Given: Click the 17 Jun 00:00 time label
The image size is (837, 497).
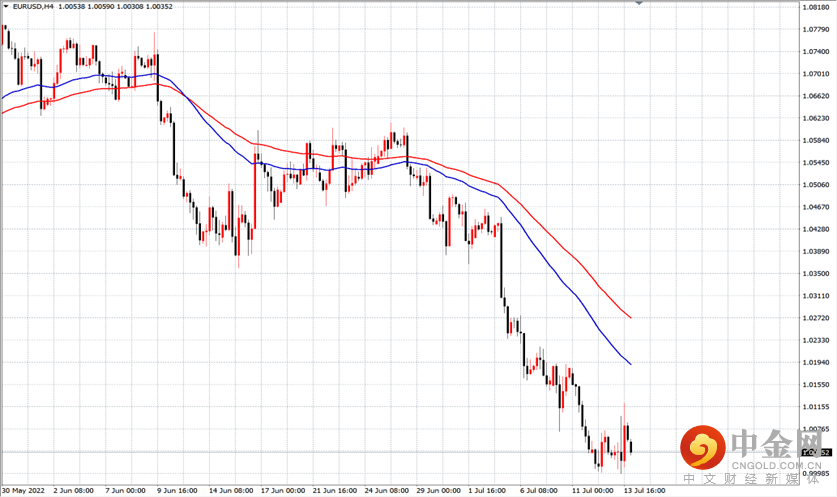Looking at the screenshot, I should (283, 490).
